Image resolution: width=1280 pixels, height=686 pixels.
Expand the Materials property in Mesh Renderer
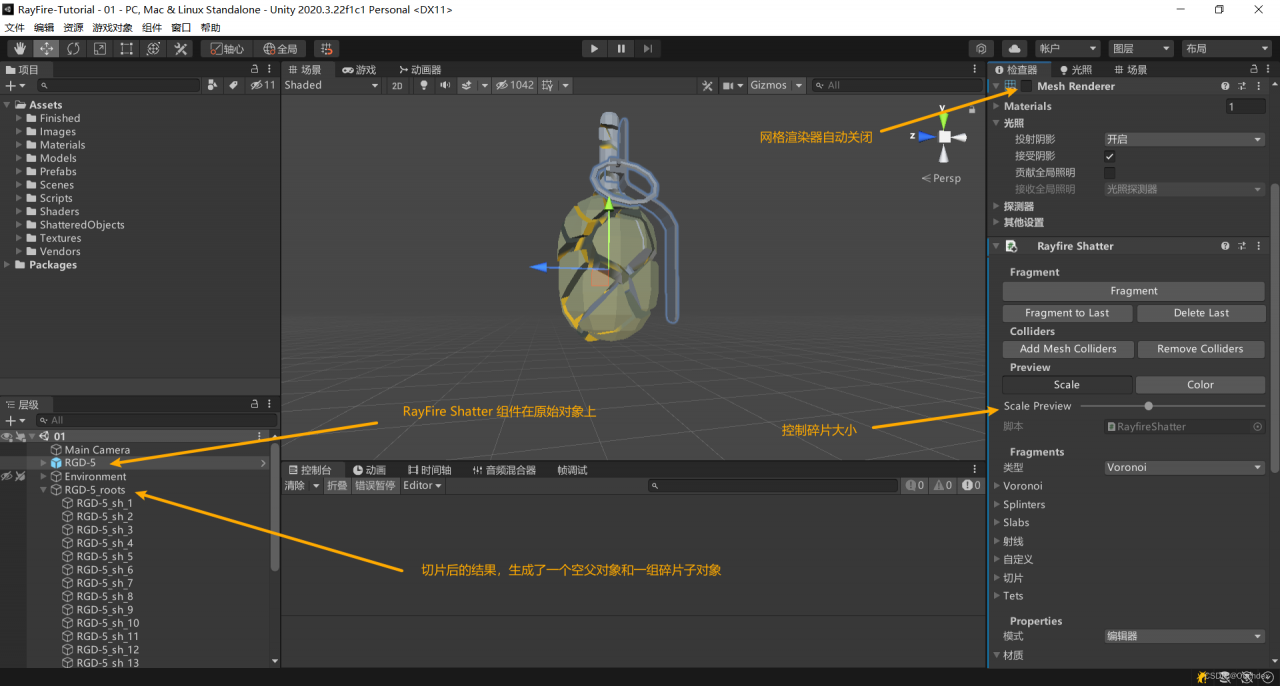996,106
